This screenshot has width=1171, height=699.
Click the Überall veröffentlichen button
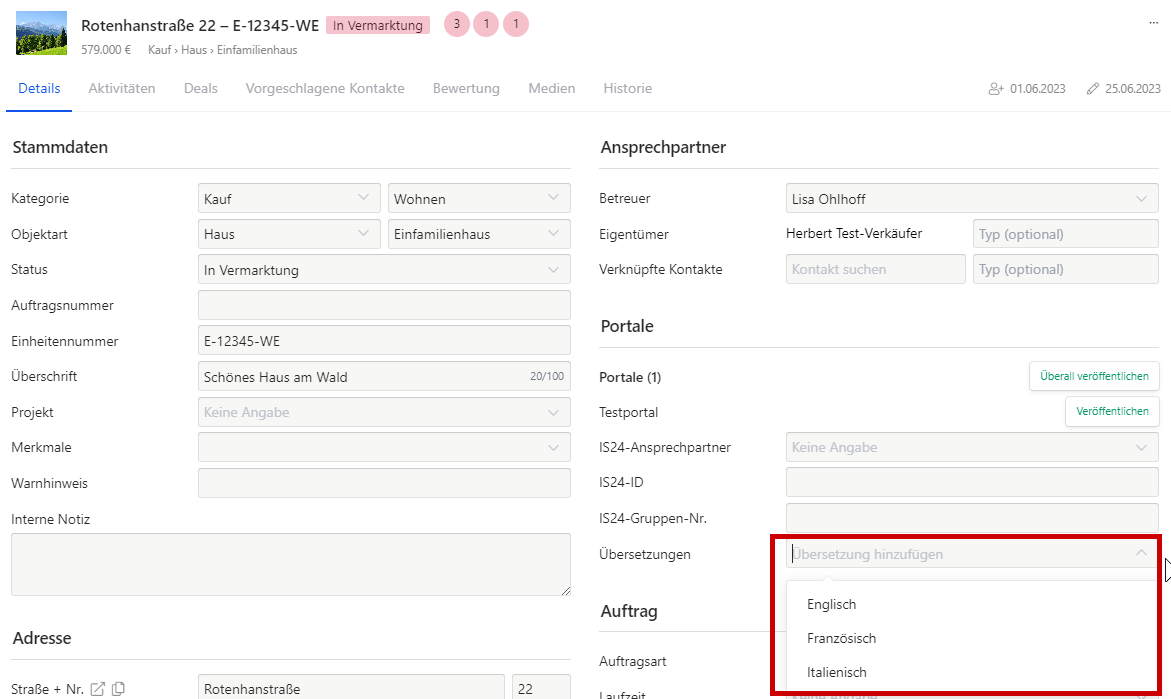tap(1094, 376)
